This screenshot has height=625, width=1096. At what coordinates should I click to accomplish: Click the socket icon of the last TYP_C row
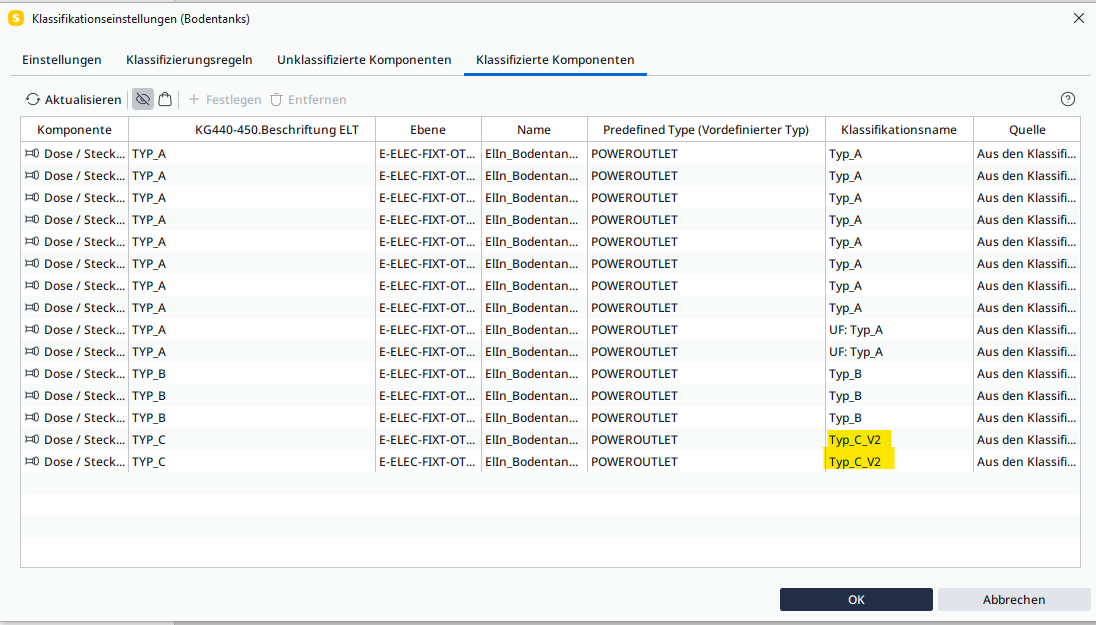click(x=32, y=462)
